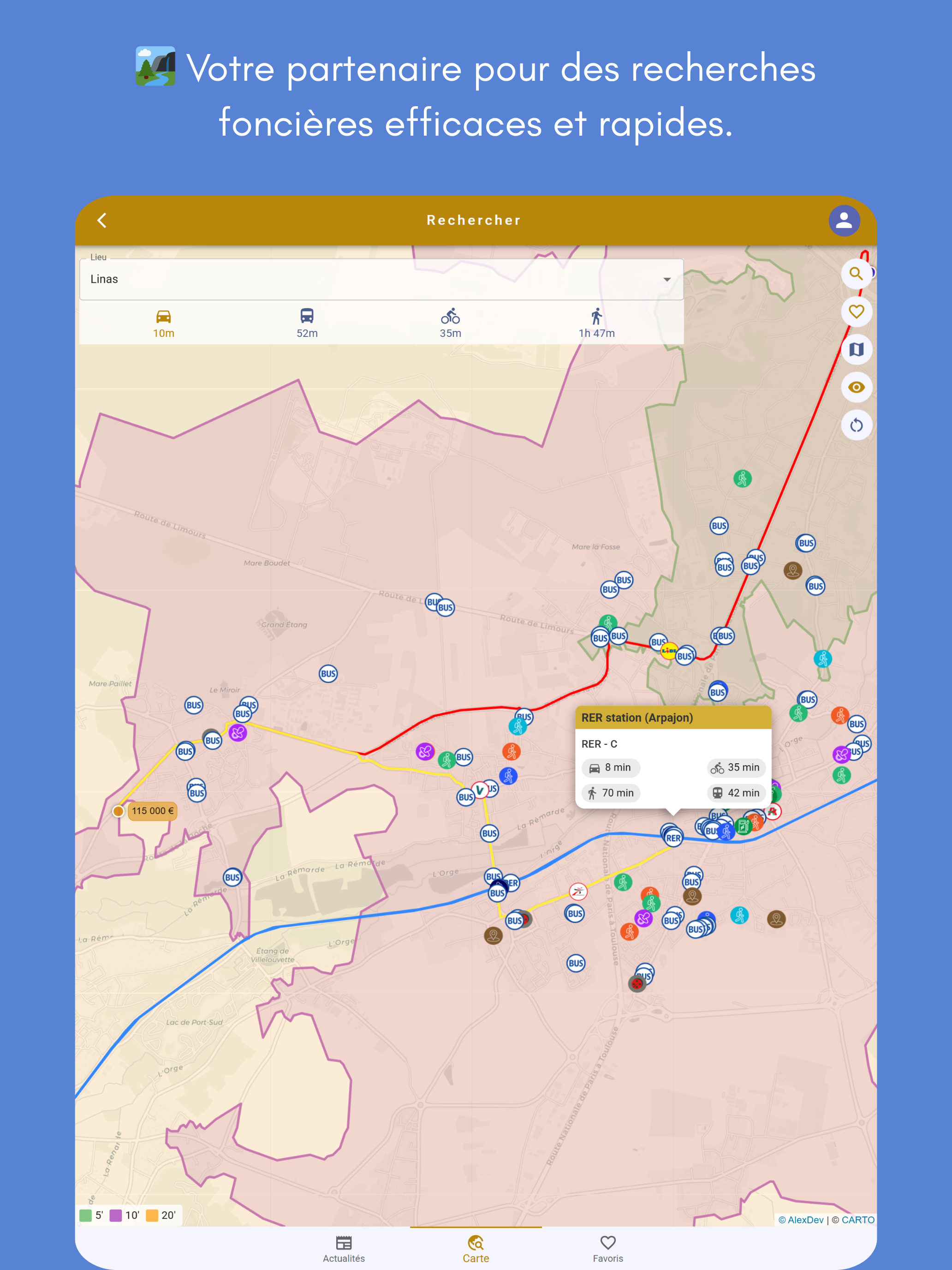Open the CARTO attribution link

pyautogui.click(x=858, y=1220)
